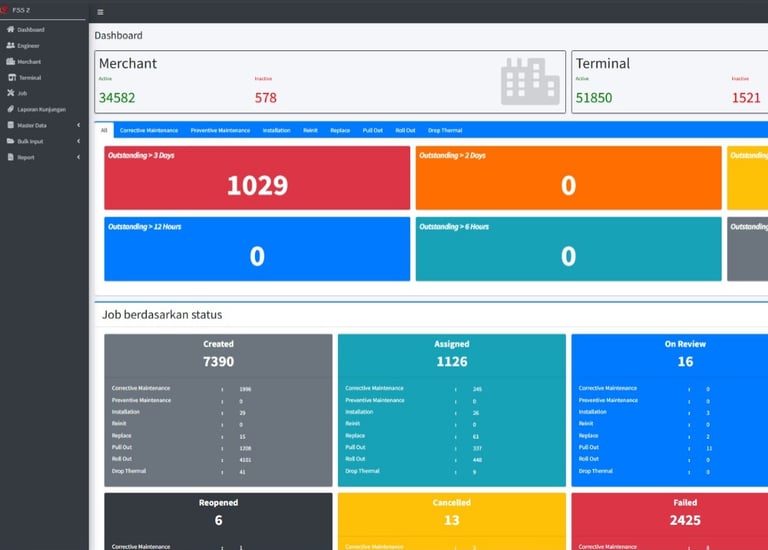
Task: Click the Job tools icon in sidebar
Action: (x=11, y=93)
